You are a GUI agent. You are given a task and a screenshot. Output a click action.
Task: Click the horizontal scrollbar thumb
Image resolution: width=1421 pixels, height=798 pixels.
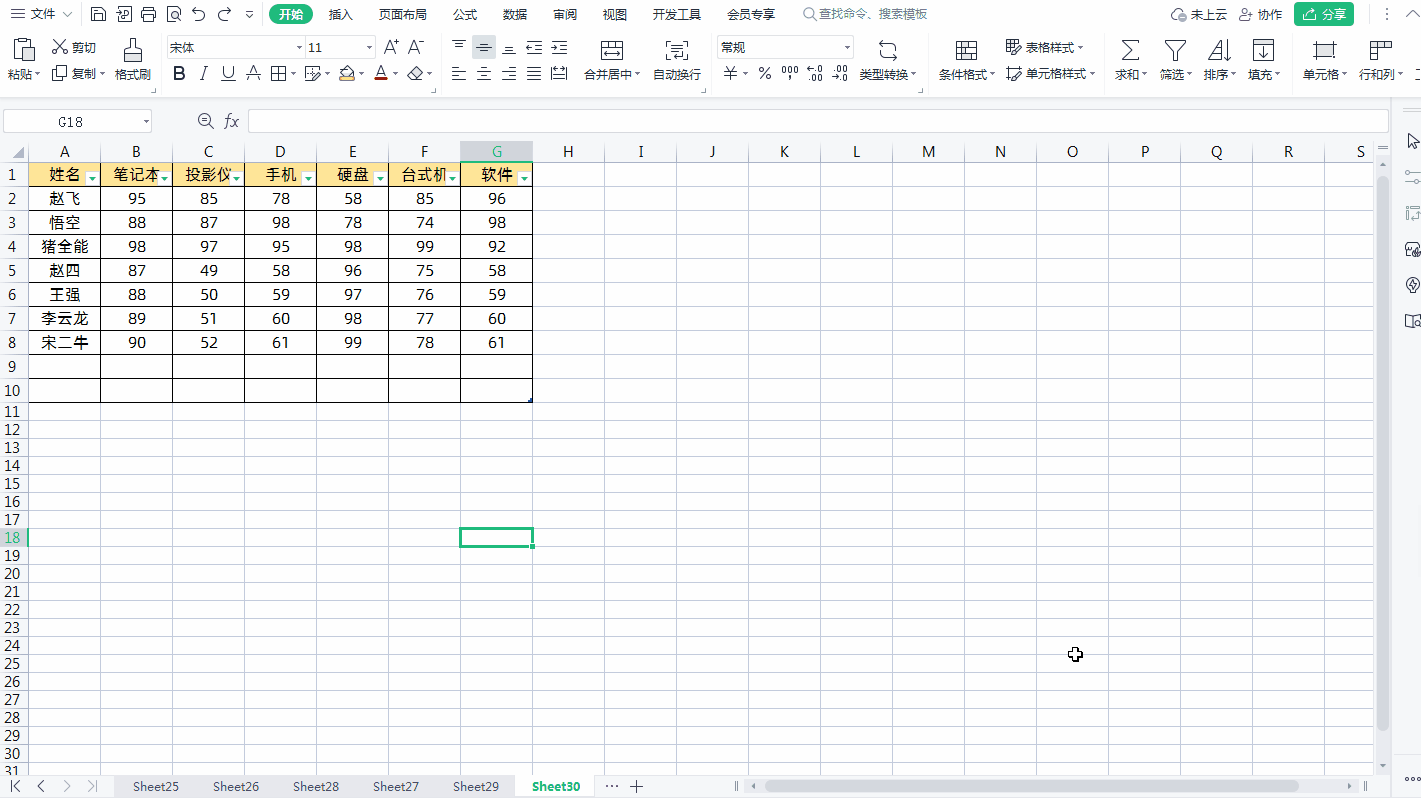point(1031,786)
